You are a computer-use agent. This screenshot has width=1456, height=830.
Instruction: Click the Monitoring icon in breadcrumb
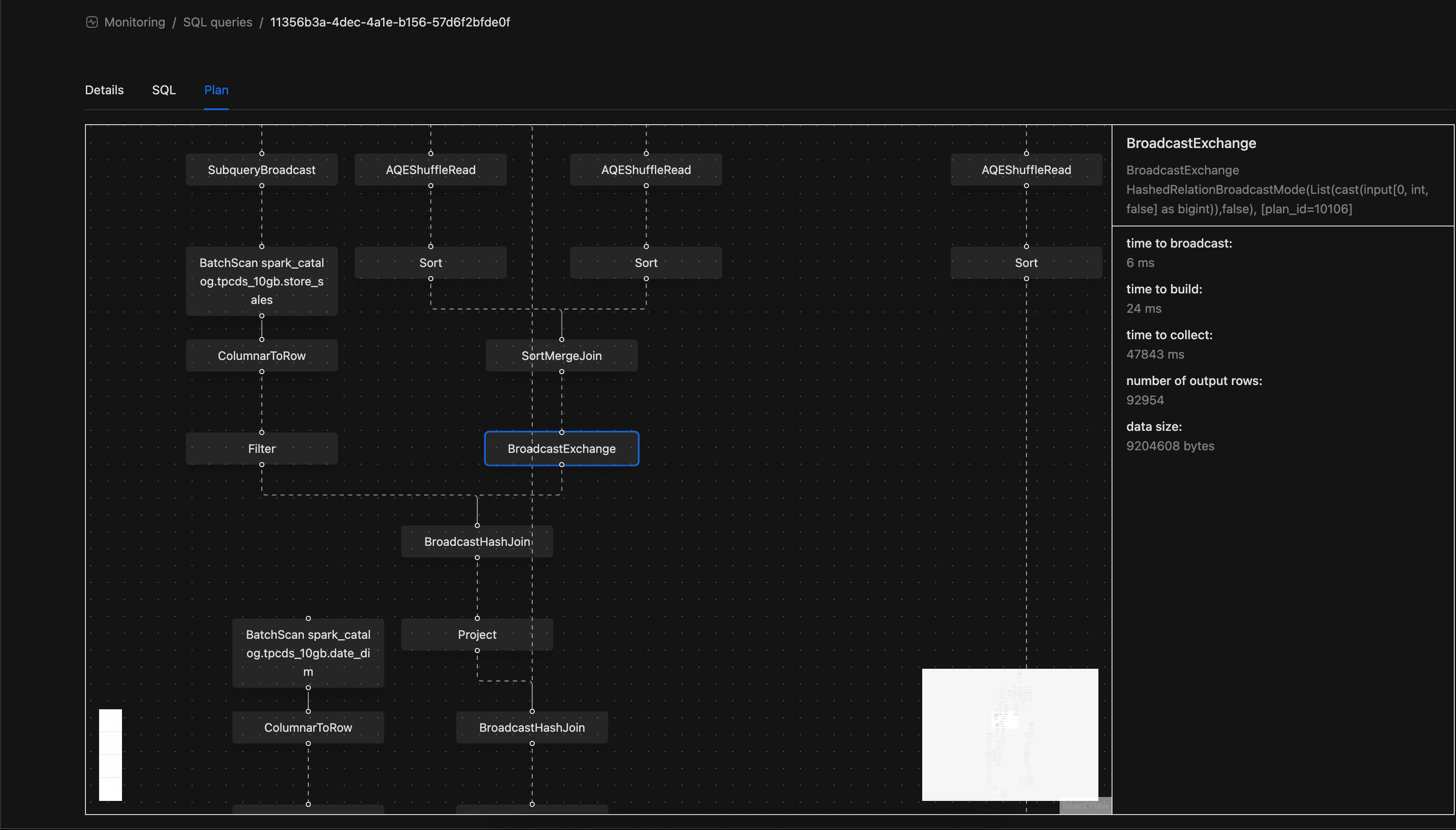point(92,22)
